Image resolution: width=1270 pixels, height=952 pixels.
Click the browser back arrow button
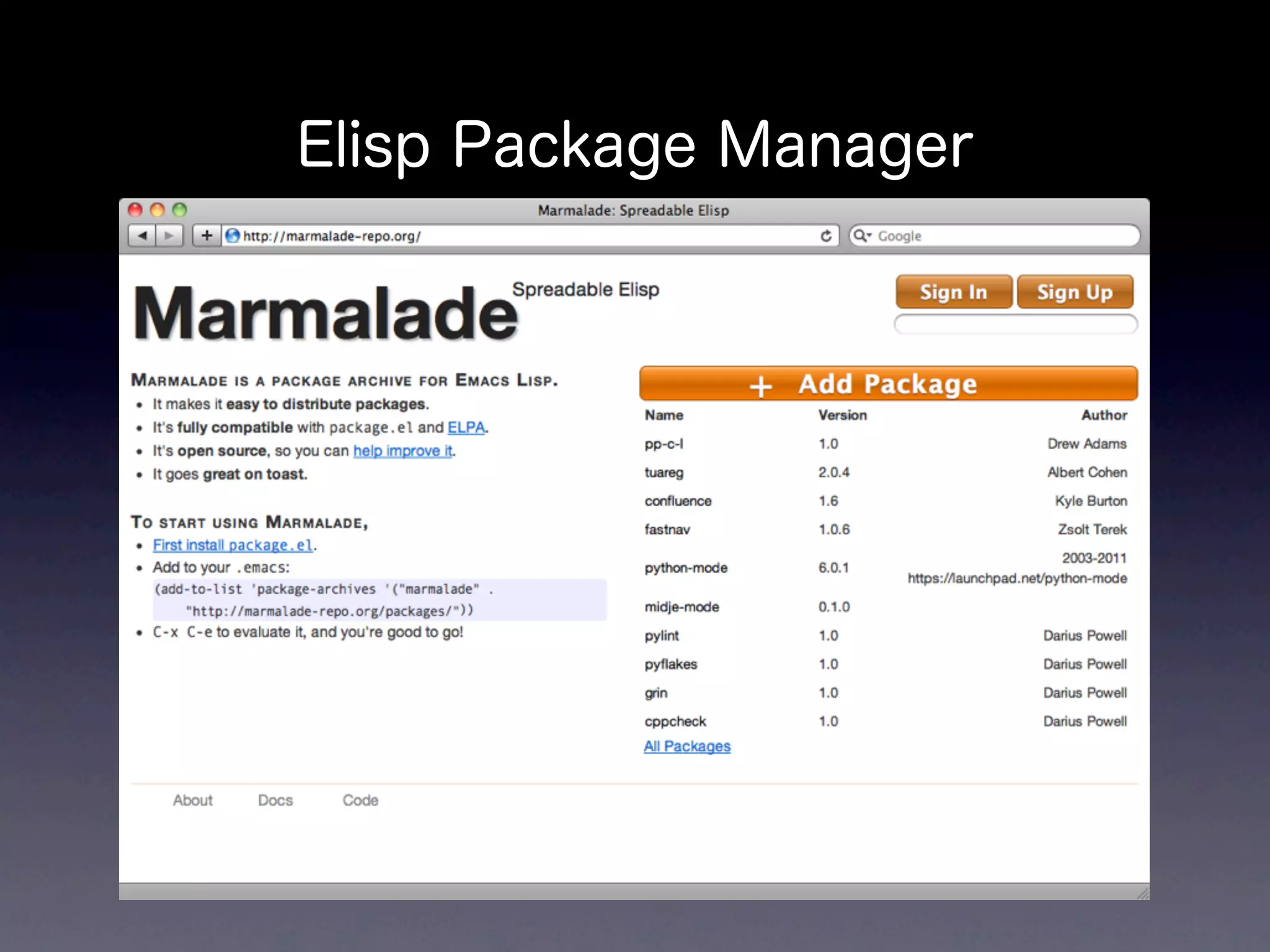[143, 236]
